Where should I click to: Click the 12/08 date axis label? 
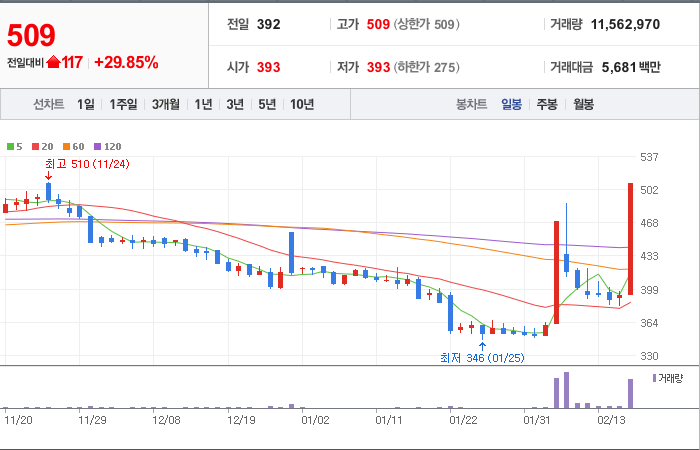point(166,421)
